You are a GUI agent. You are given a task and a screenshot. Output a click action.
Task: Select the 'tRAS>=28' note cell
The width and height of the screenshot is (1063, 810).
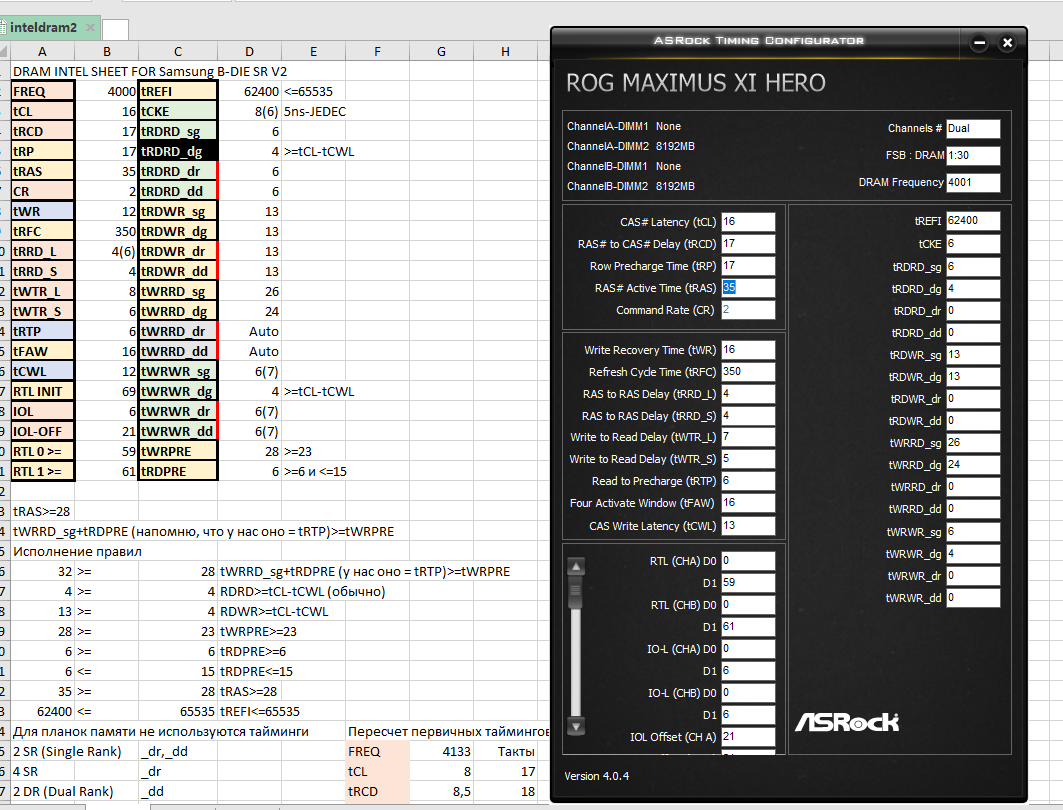pos(42,511)
